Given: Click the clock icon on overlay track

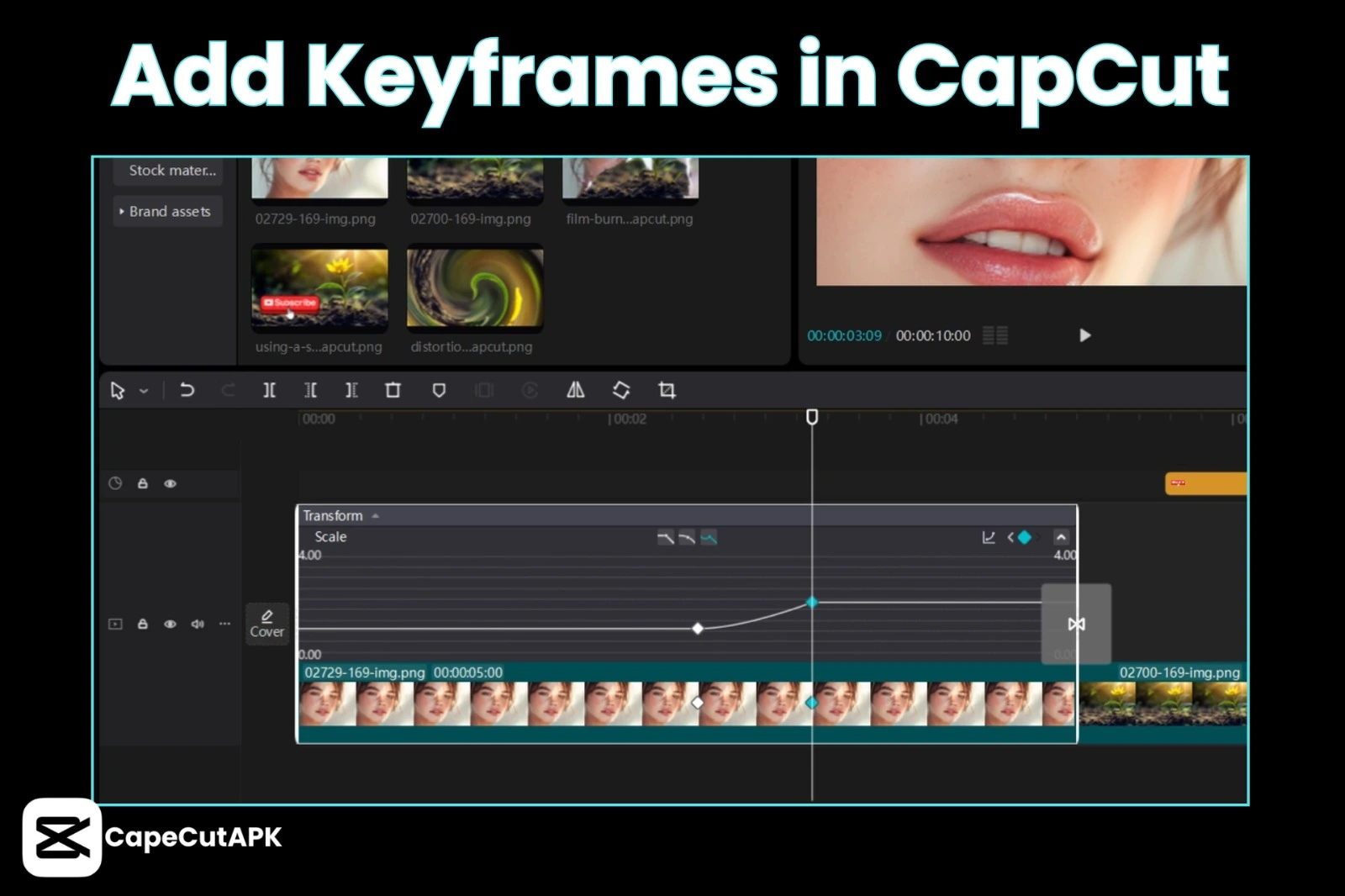Looking at the screenshot, I should coord(115,483).
